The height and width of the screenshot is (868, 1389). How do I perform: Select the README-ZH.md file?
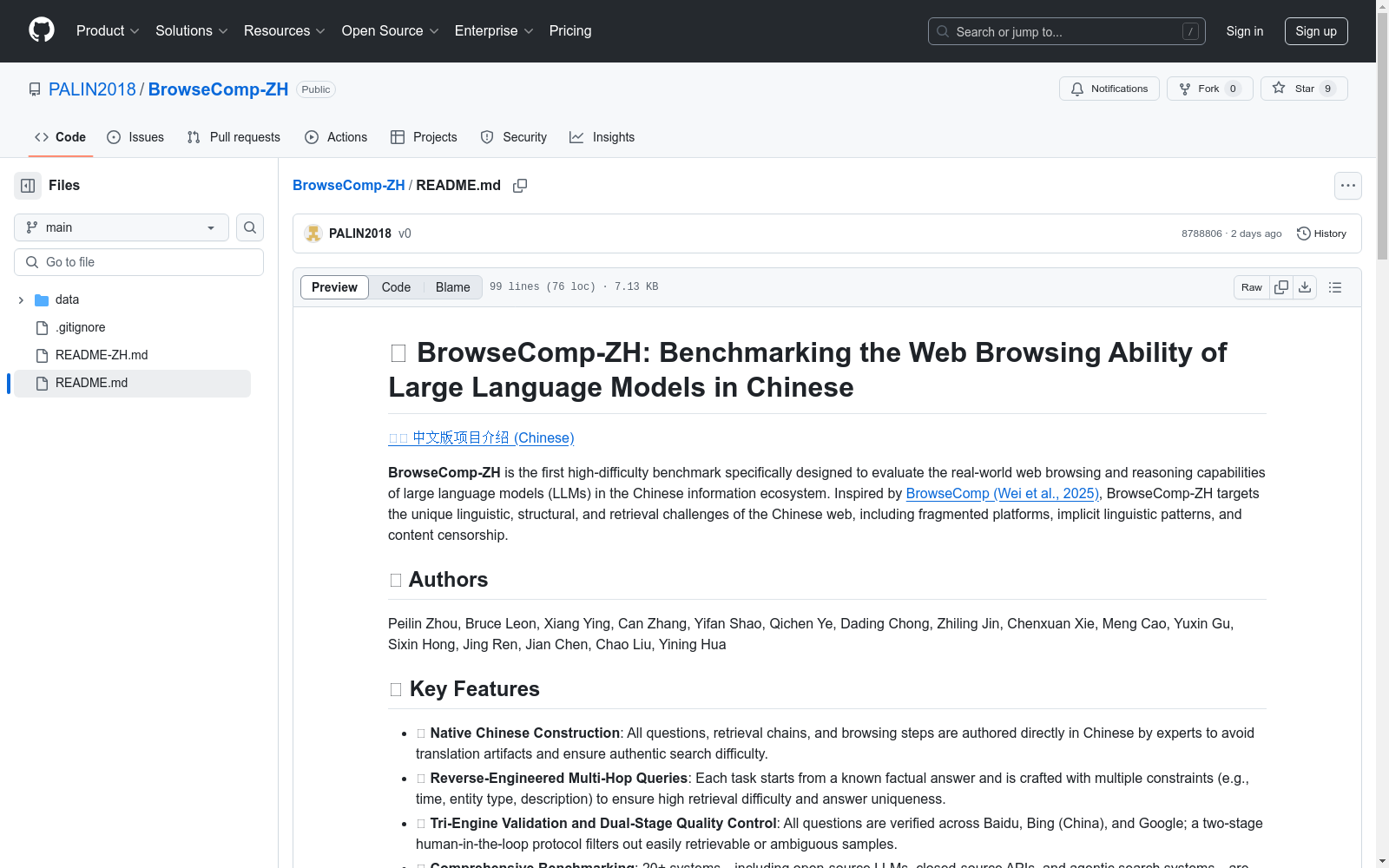click(x=101, y=354)
